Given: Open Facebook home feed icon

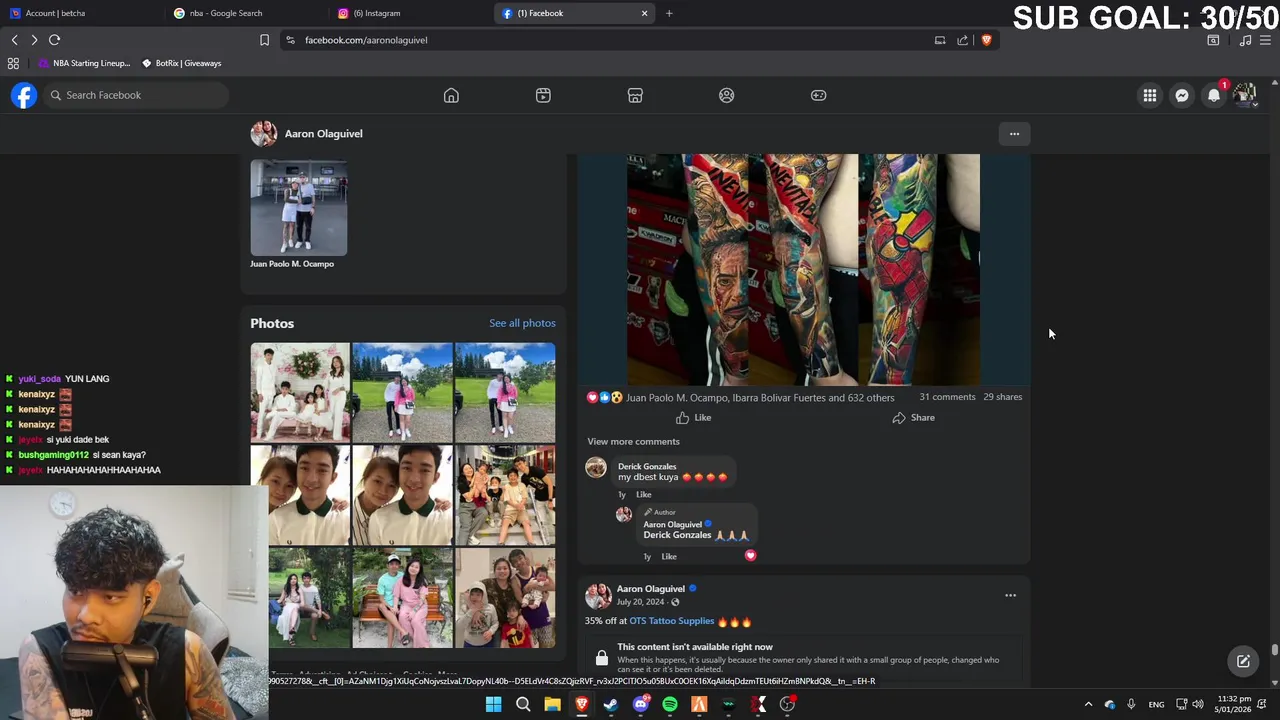Looking at the screenshot, I should click(x=451, y=95).
